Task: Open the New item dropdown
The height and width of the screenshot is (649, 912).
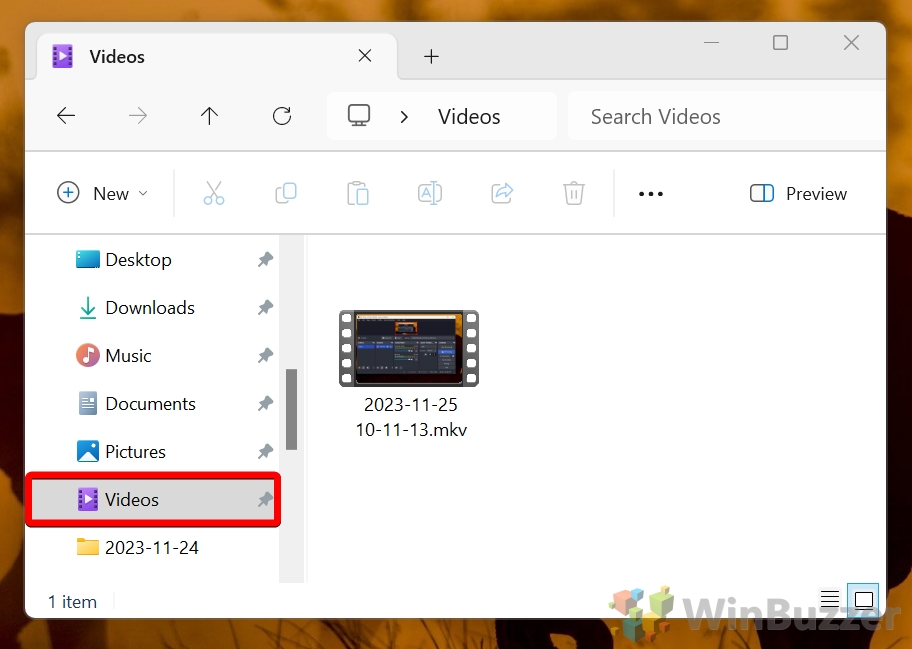Action: (102, 193)
